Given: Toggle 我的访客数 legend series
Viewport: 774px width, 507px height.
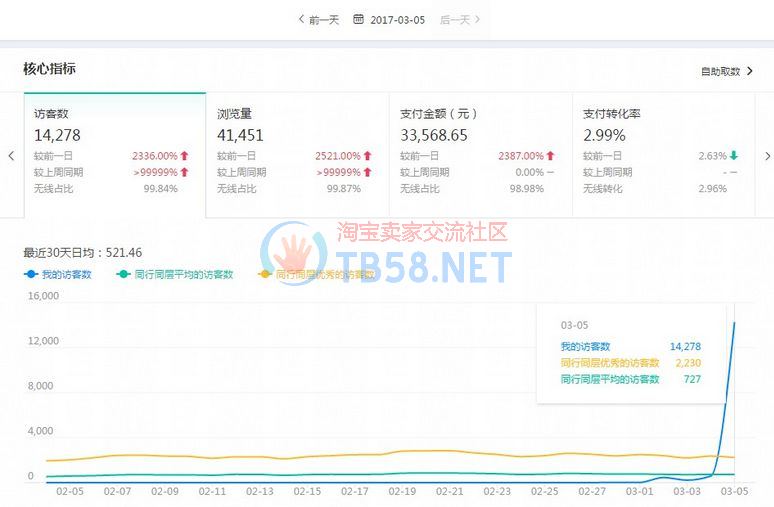Looking at the screenshot, I should pyautogui.click(x=58, y=274).
